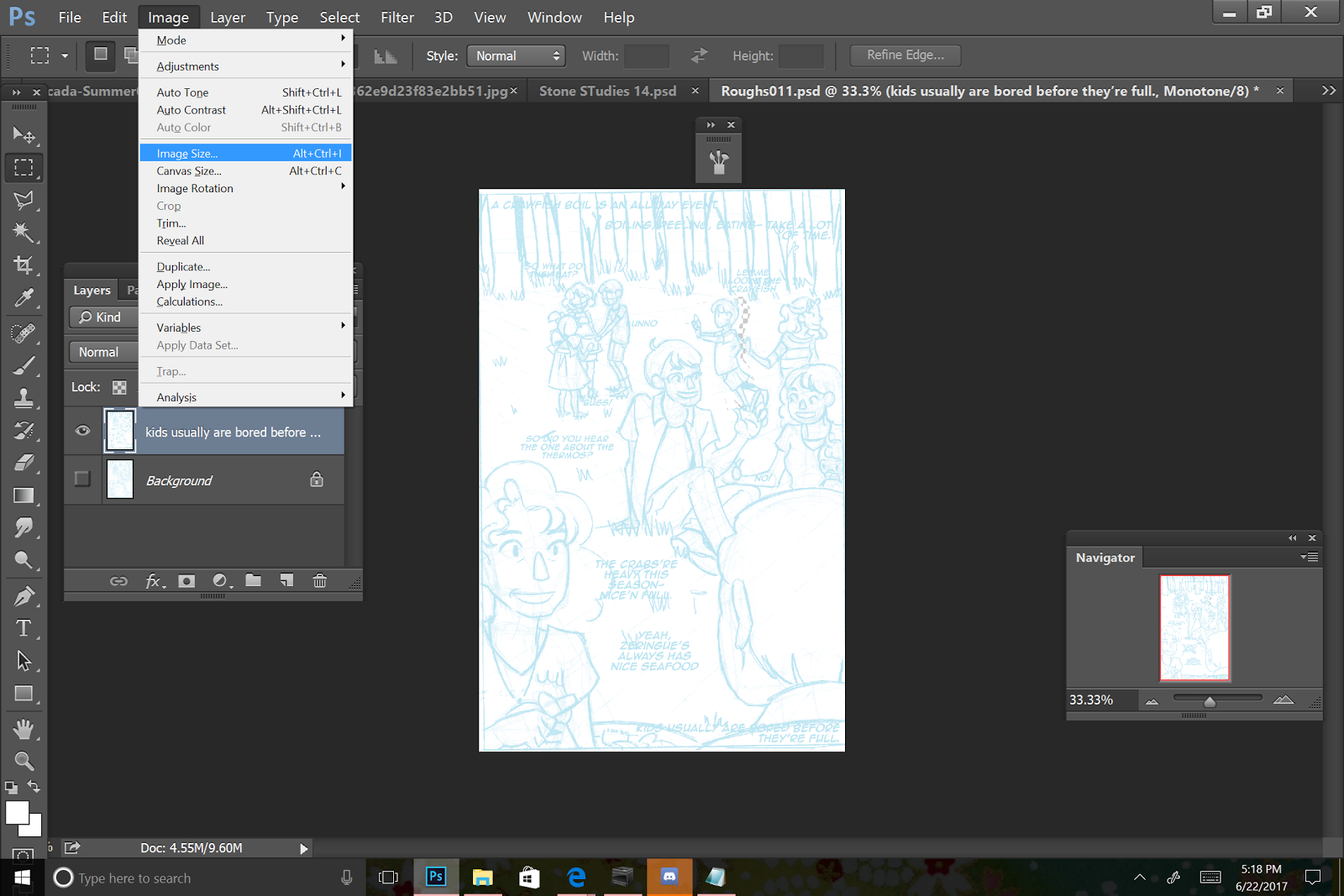Image resolution: width=1344 pixels, height=896 pixels.
Task: Select the Polygonal Lasso tool
Action: coord(24,200)
